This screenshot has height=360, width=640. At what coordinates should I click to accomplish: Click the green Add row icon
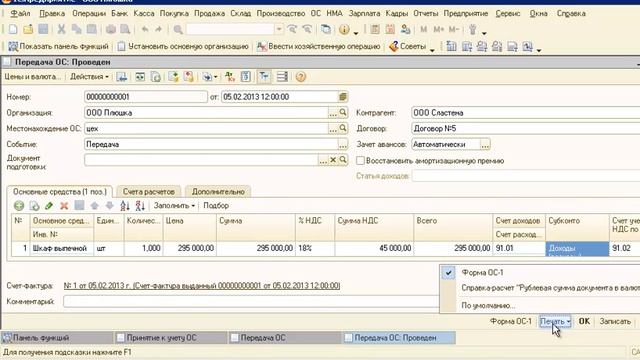tap(19, 206)
